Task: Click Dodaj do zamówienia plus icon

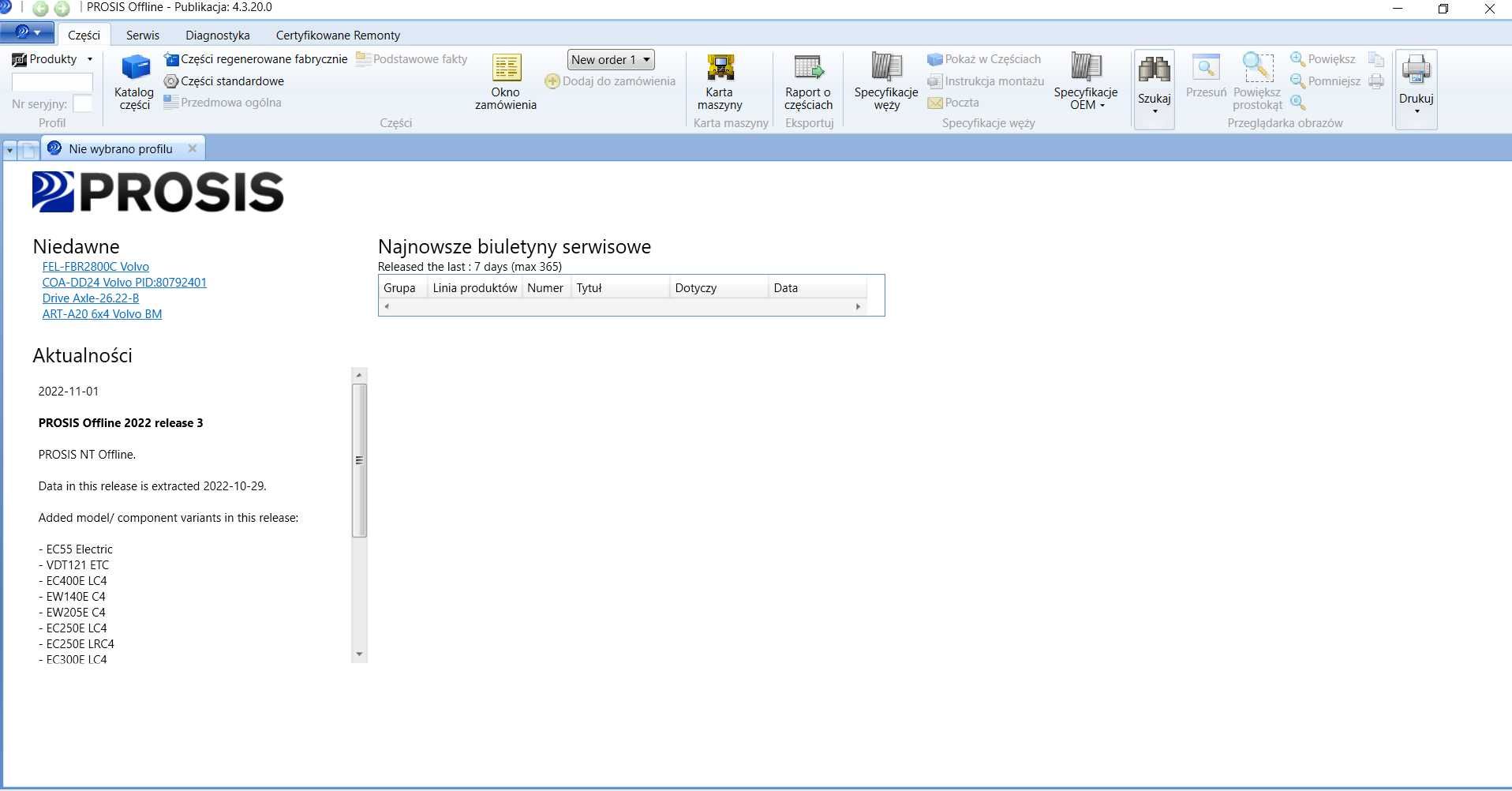Action: (552, 81)
